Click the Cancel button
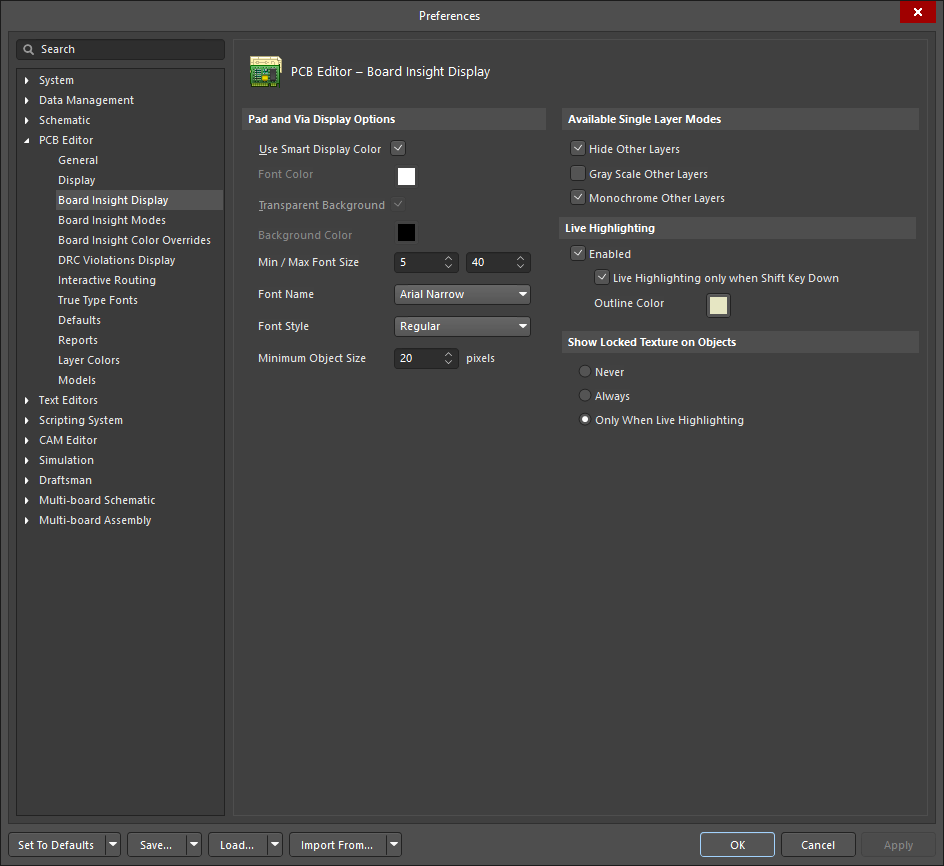Screen dimensions: 944x866 (818, 844)
